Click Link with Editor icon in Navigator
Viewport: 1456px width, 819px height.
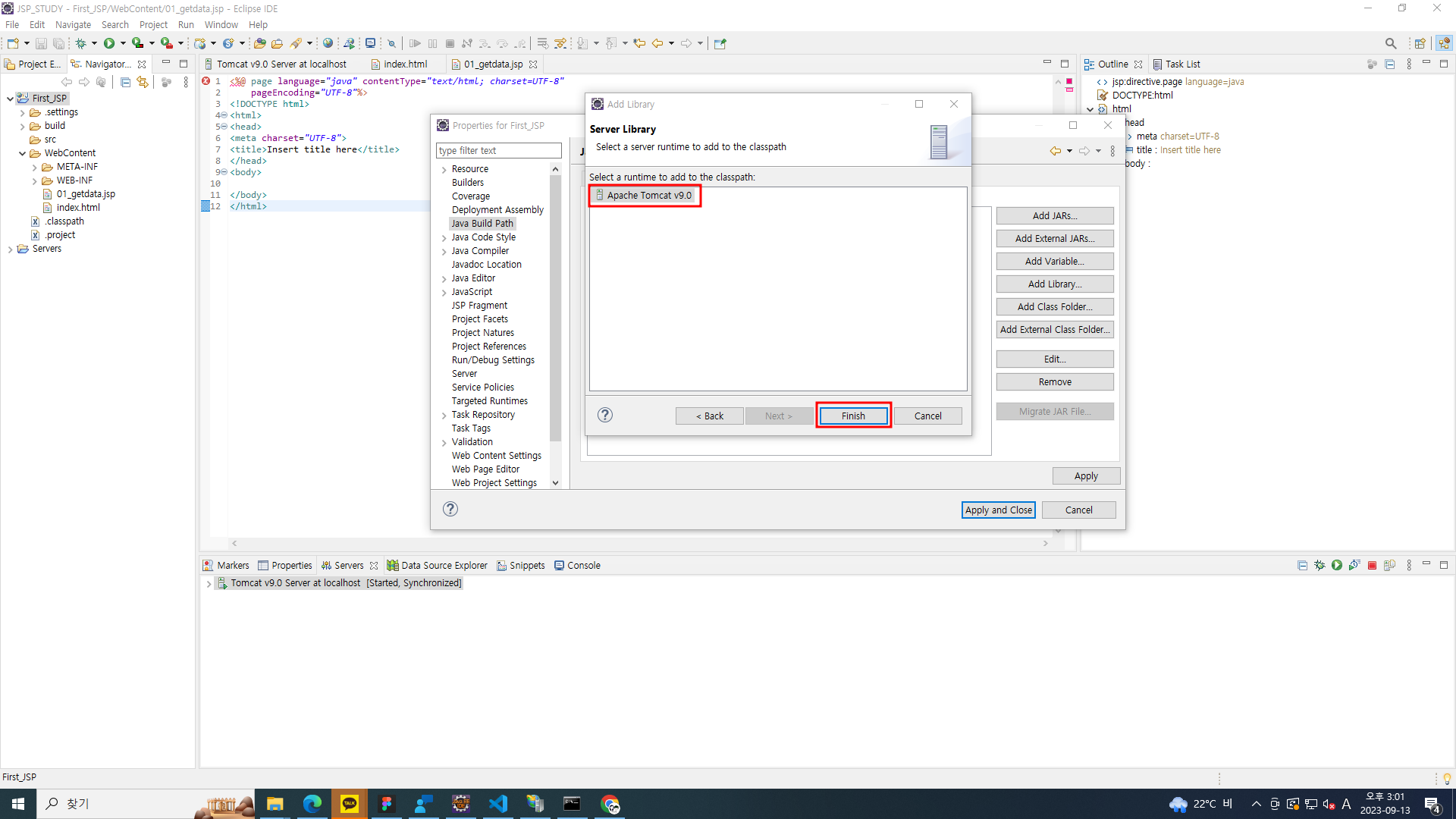coord(143,82)
